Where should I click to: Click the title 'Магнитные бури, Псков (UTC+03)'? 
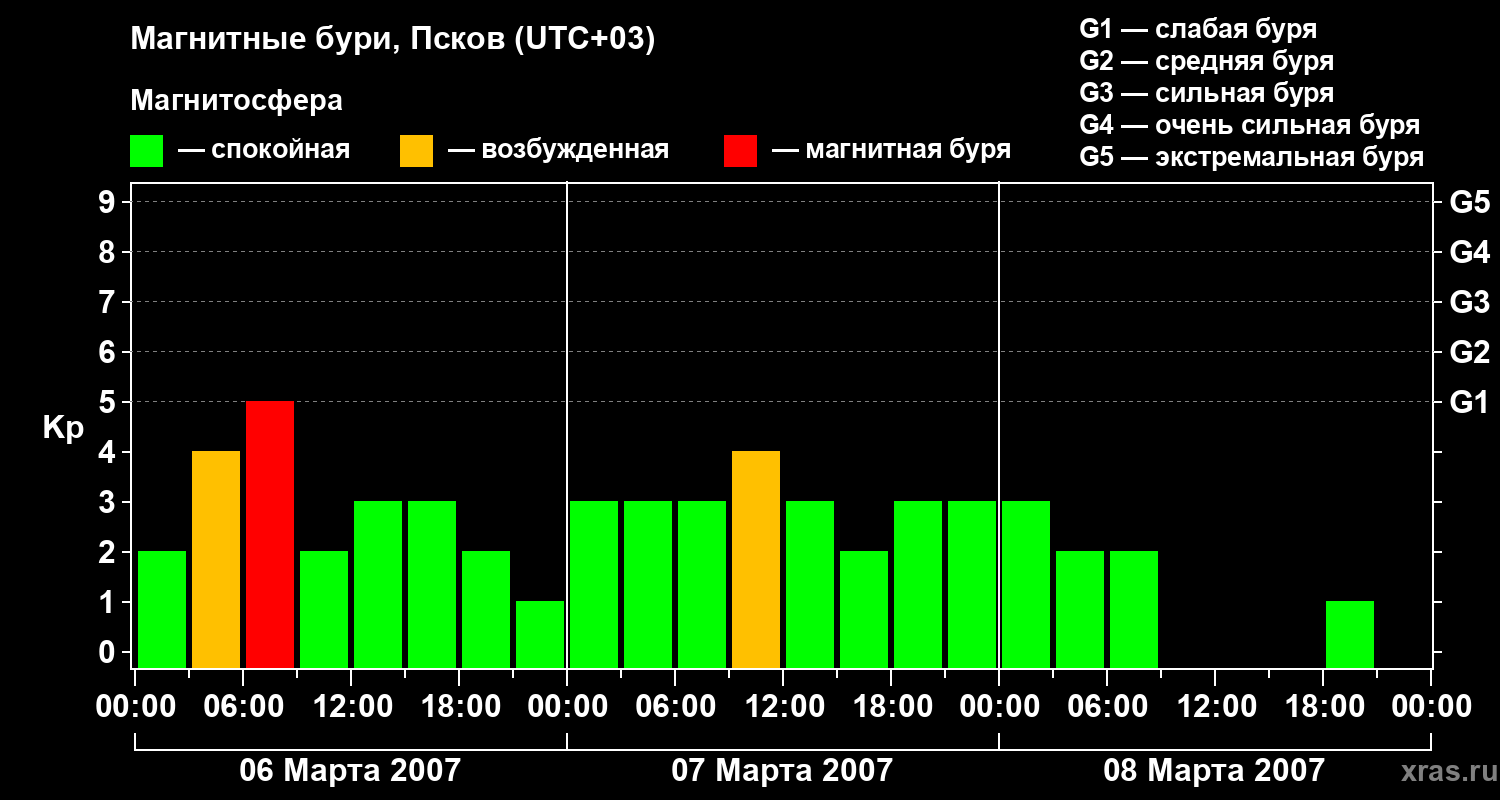point(393,40)
